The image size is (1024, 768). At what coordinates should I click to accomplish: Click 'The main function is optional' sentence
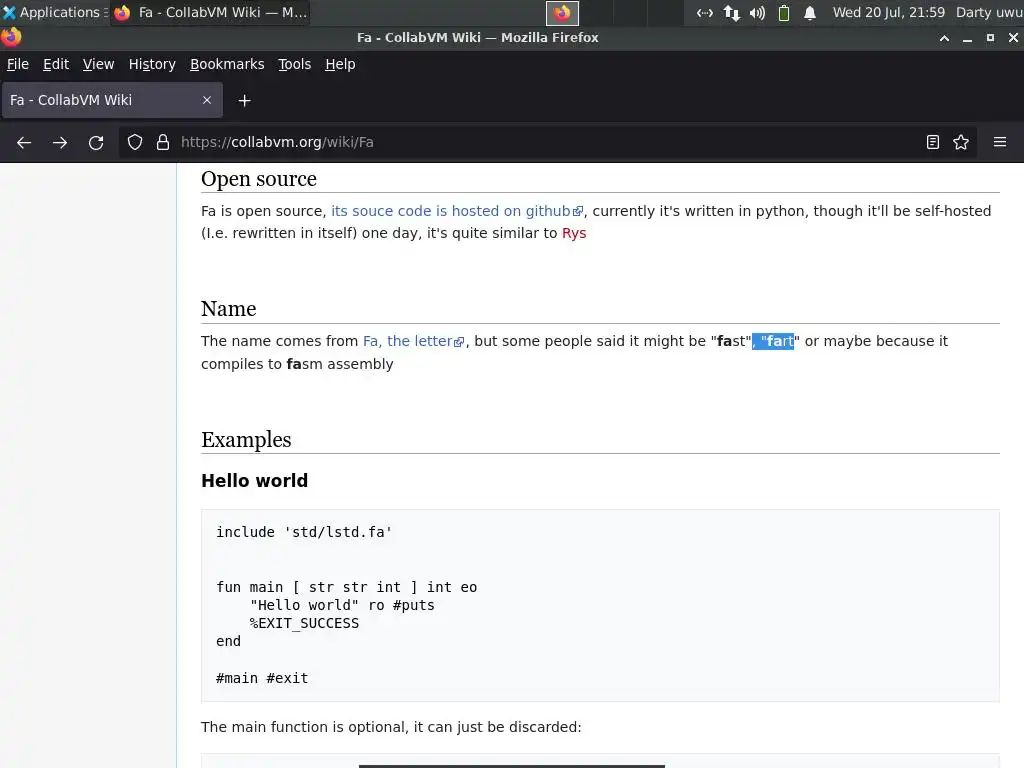click(x=391, y=727)
